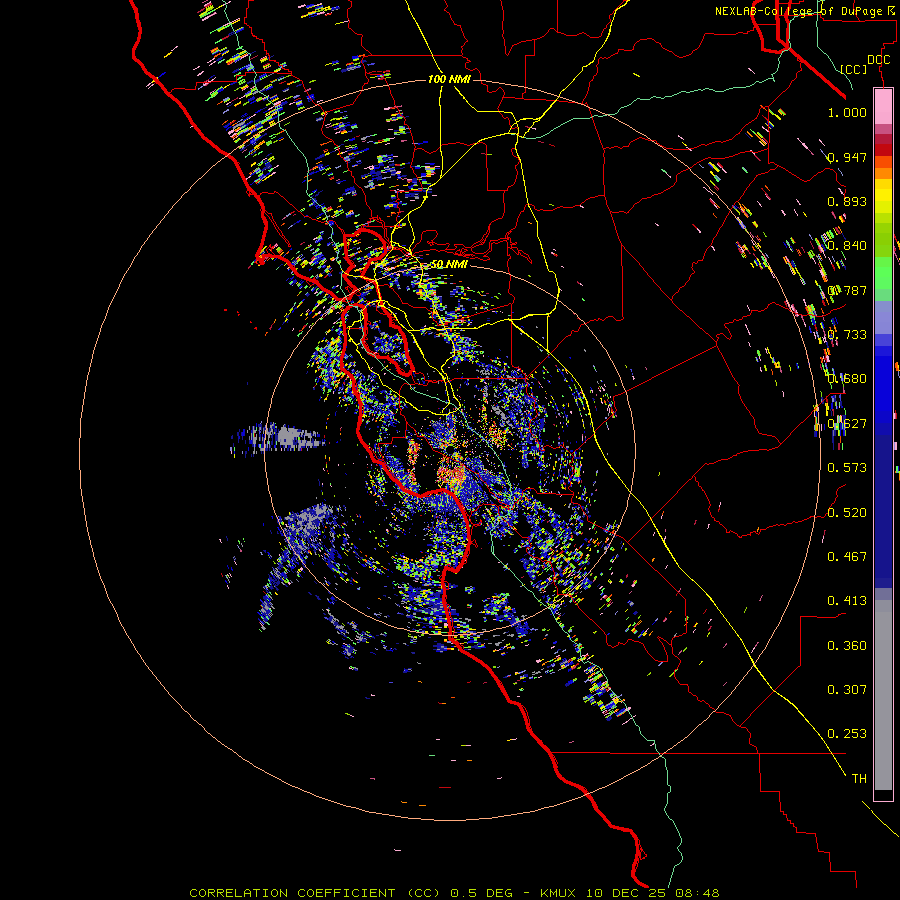Click the Correlation Coefficient KMUX caption at the bottom
This screenshot has width=900, height=900.
tap(454, 893)
